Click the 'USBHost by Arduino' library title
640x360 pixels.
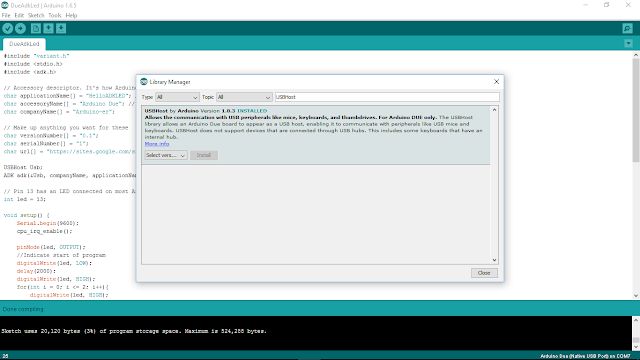pos(171,111)
